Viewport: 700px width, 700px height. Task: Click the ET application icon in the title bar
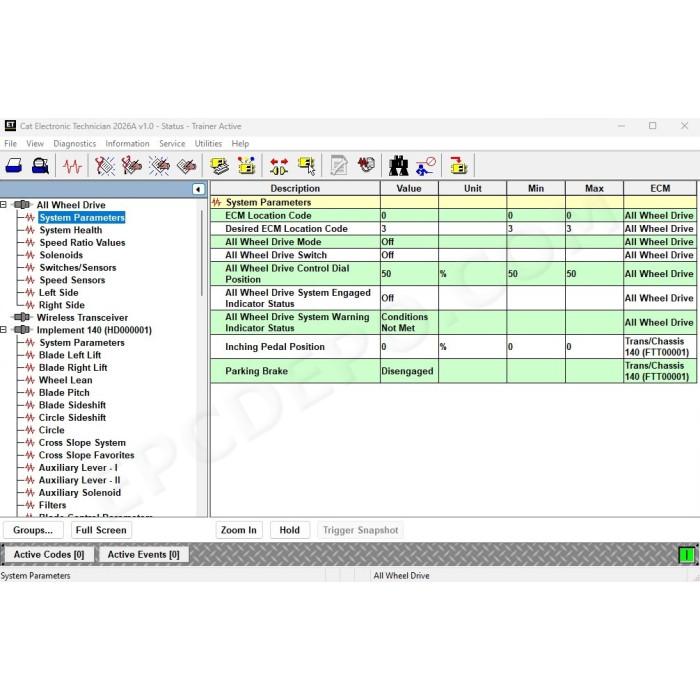pos(10,126)
